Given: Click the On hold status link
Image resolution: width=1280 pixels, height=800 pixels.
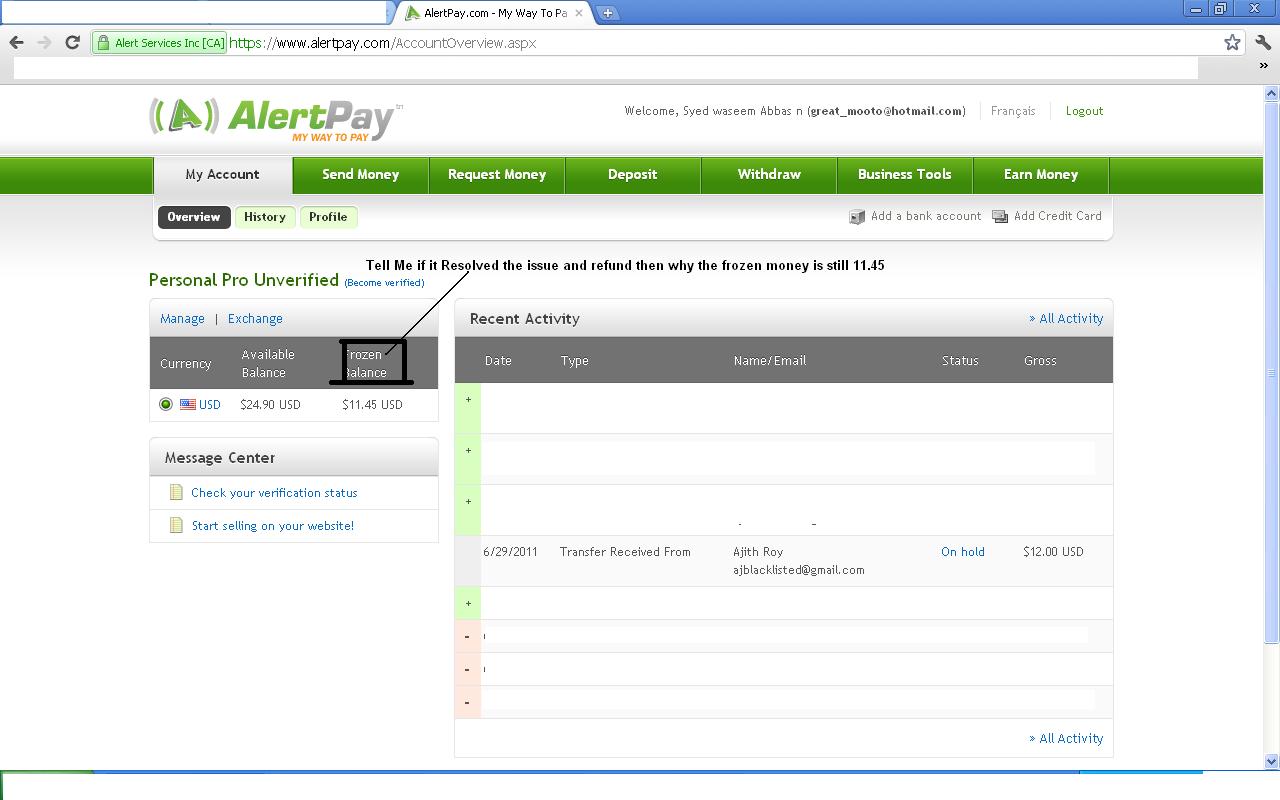Looking at the screenshot, I should (963, 551).
